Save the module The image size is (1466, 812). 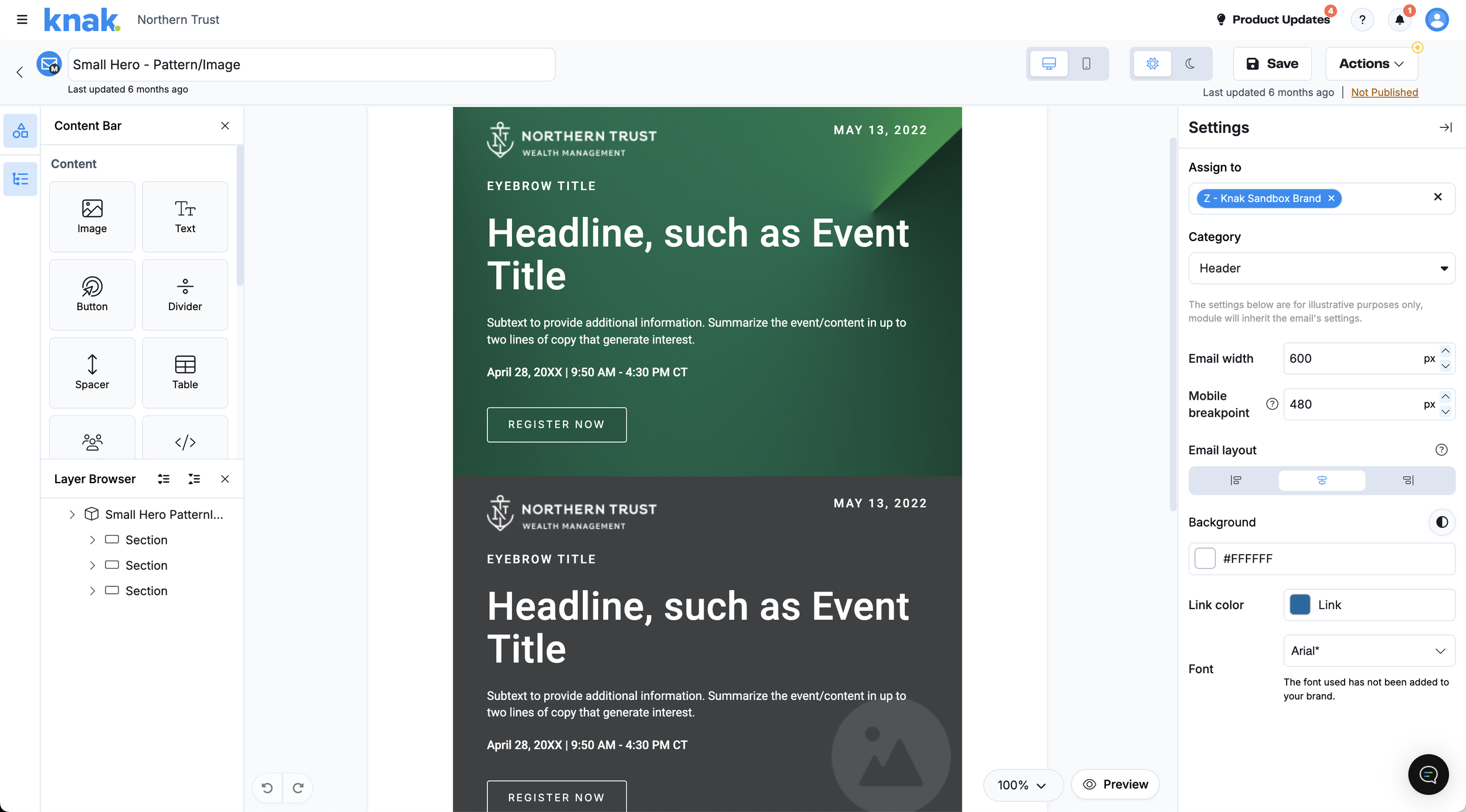(x=1272, y=63)
